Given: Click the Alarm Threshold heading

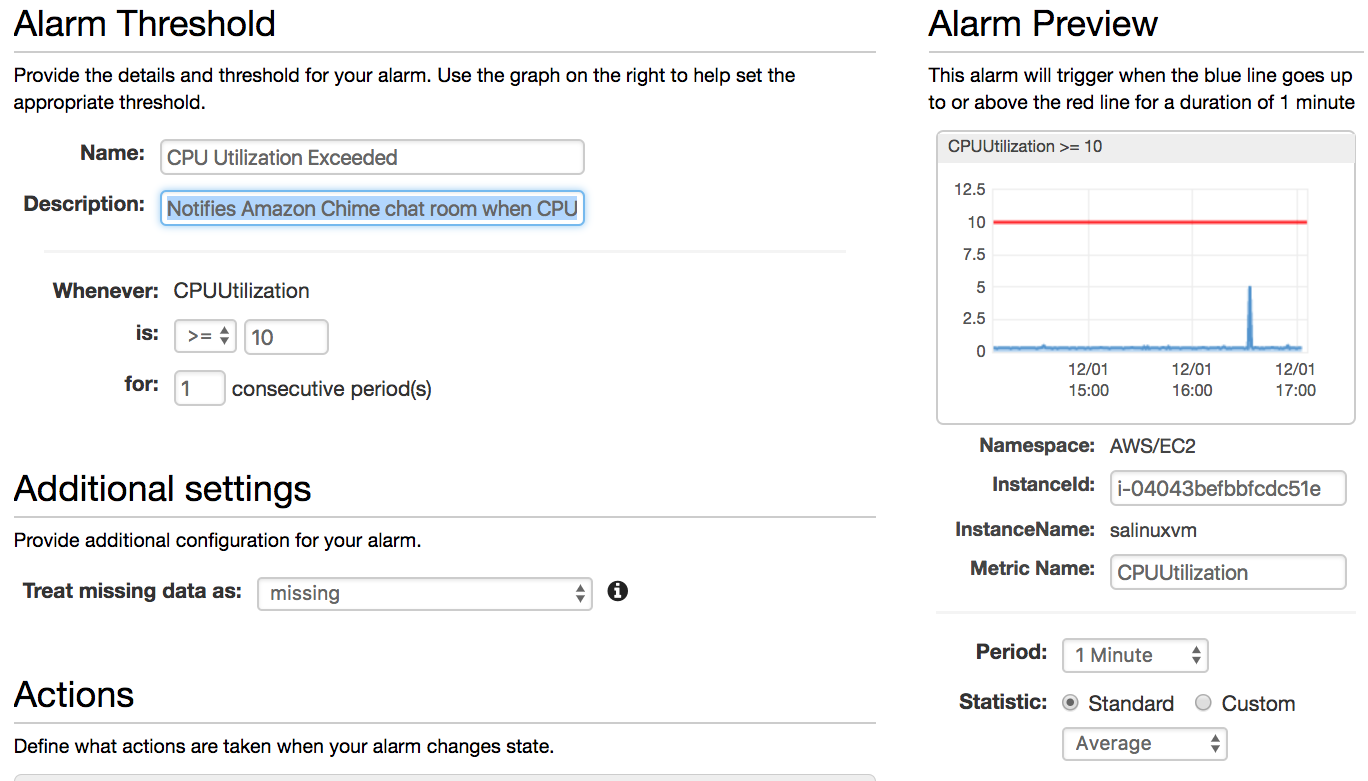Looking at the screenshot, I should click(x=145, y=23).
